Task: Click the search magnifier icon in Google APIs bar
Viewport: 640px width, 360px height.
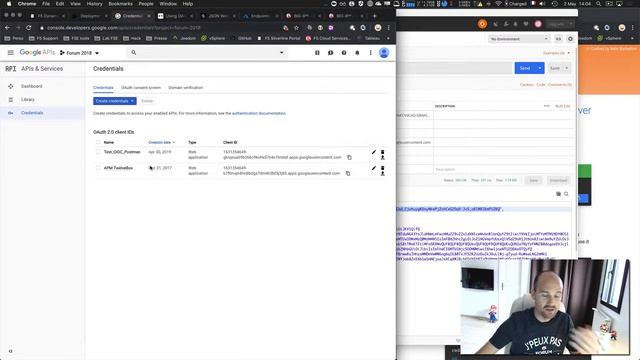Action: click(133, 53)
